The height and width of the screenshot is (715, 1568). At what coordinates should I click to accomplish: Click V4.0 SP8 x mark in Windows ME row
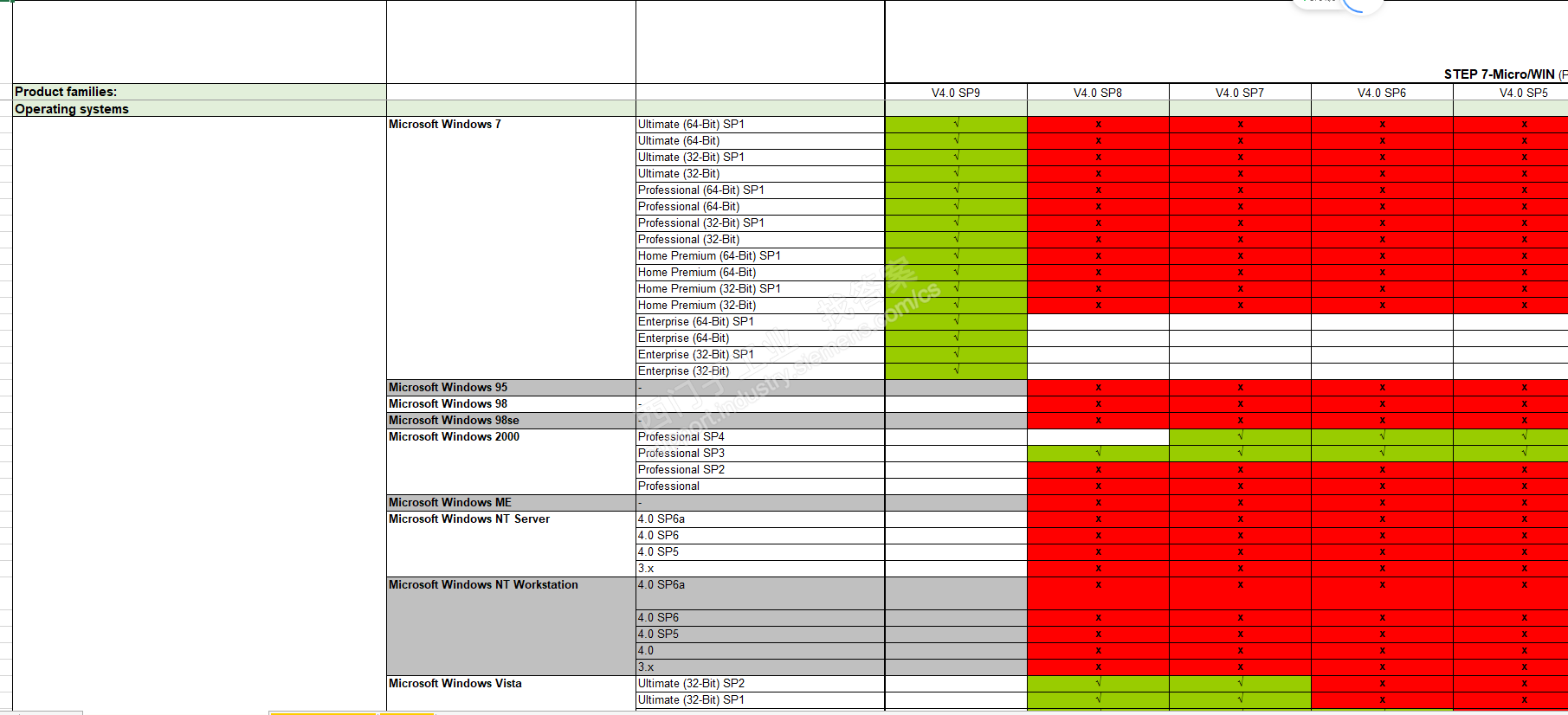1099,503
